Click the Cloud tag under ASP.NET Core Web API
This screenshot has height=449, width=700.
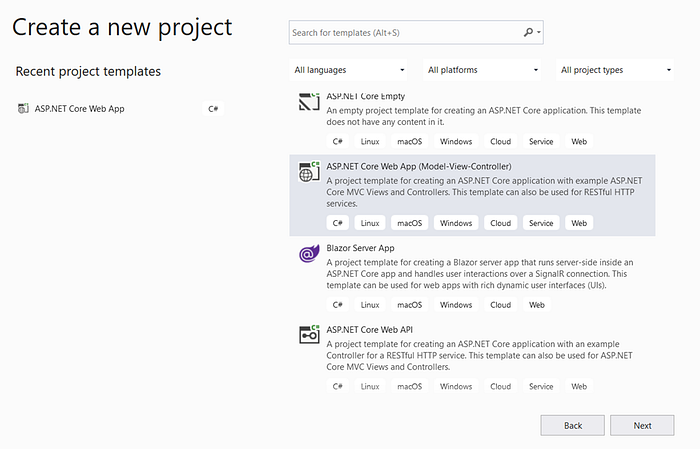pyautogui.click(x=500, y=386)
